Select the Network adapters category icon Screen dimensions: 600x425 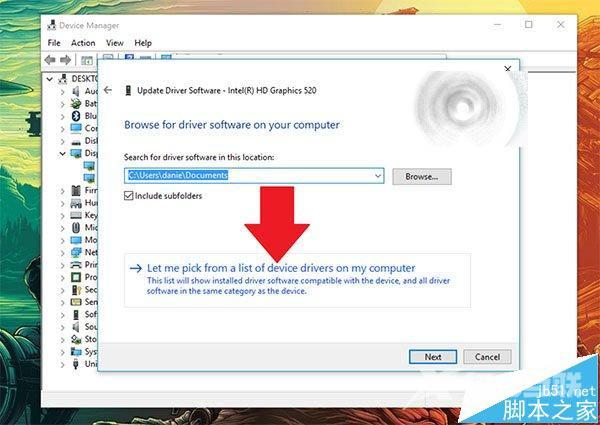[x=77, y=252]
